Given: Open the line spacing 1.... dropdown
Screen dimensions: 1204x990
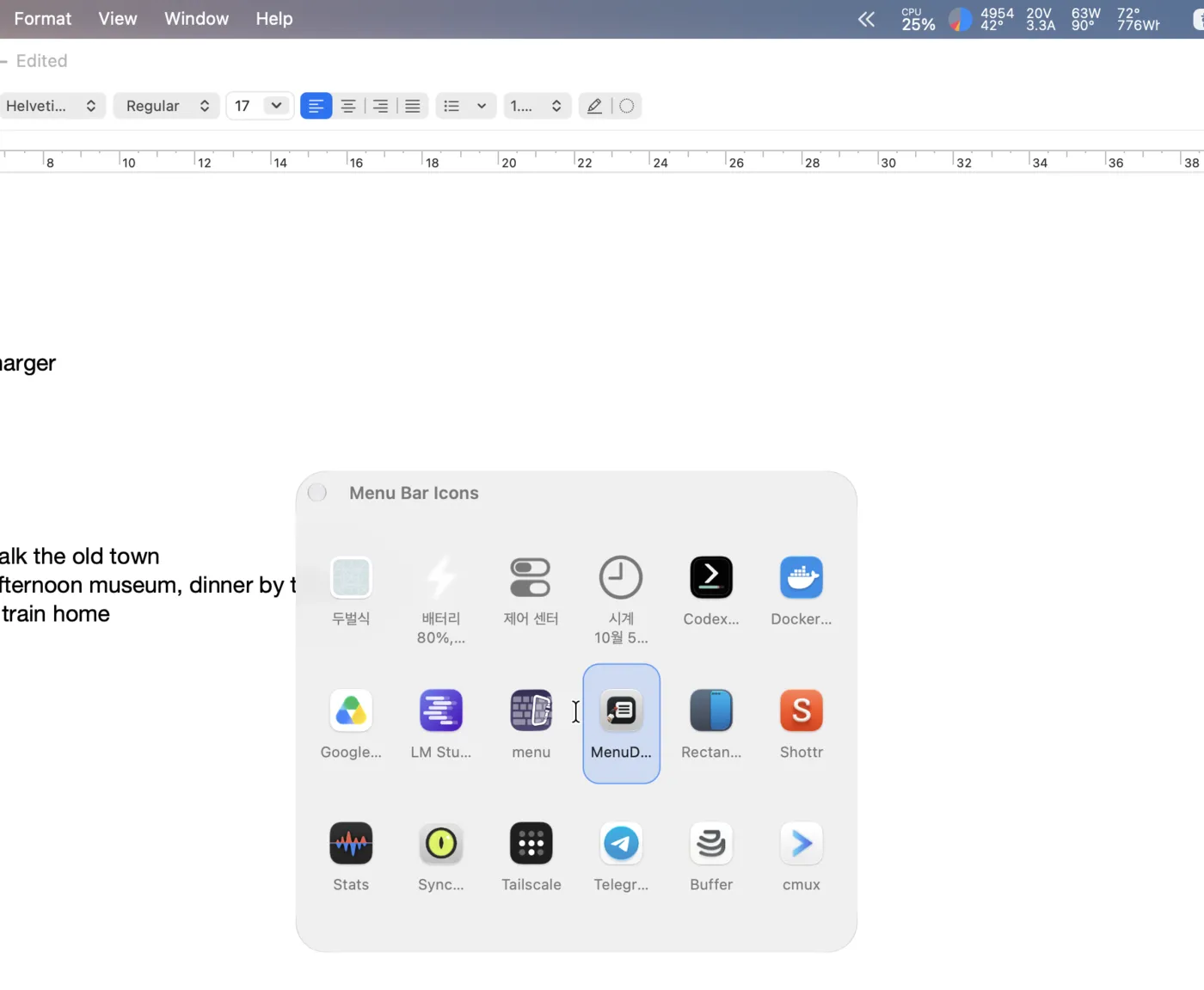Looking at the screenshot, I should (537, 106).
